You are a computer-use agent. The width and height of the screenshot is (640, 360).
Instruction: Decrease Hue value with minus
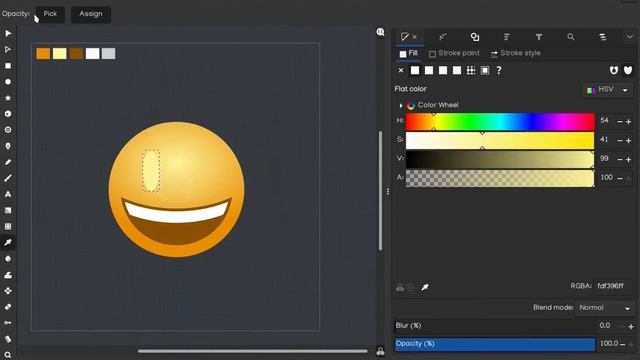[x=620, y=121]
